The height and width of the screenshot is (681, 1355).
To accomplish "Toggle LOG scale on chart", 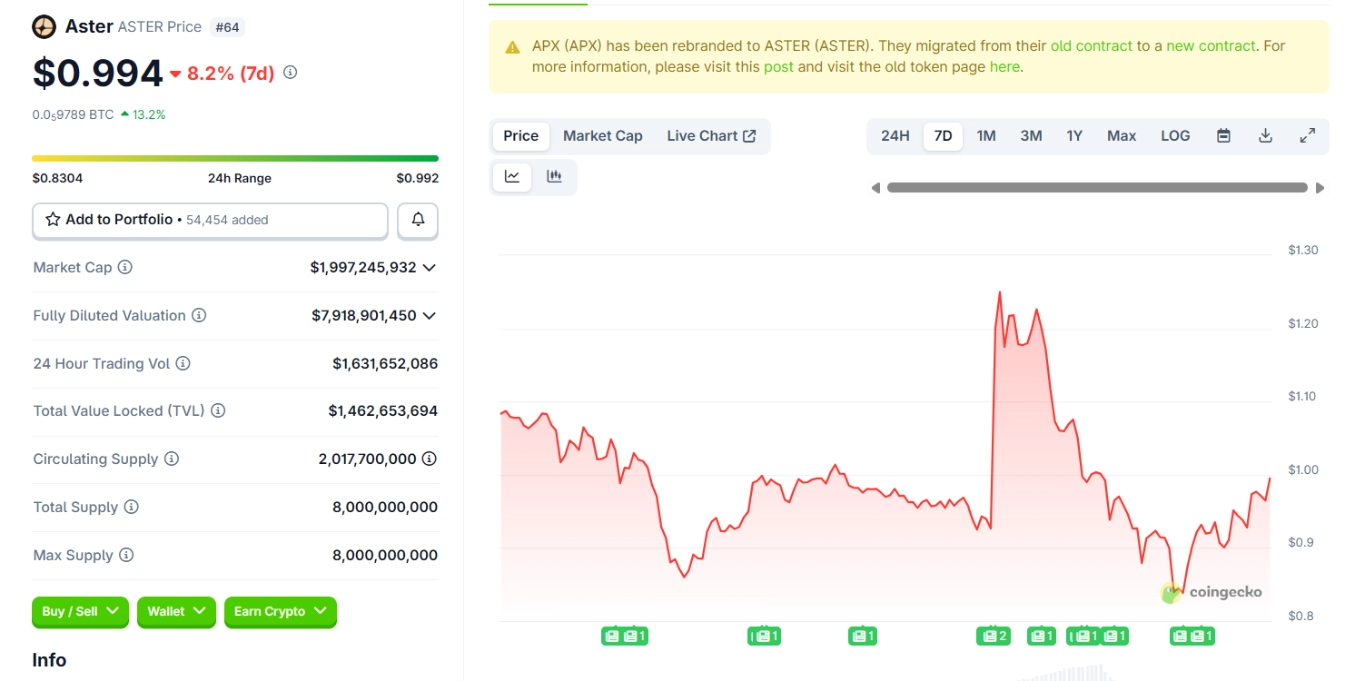I will [x=1175, y=136].
